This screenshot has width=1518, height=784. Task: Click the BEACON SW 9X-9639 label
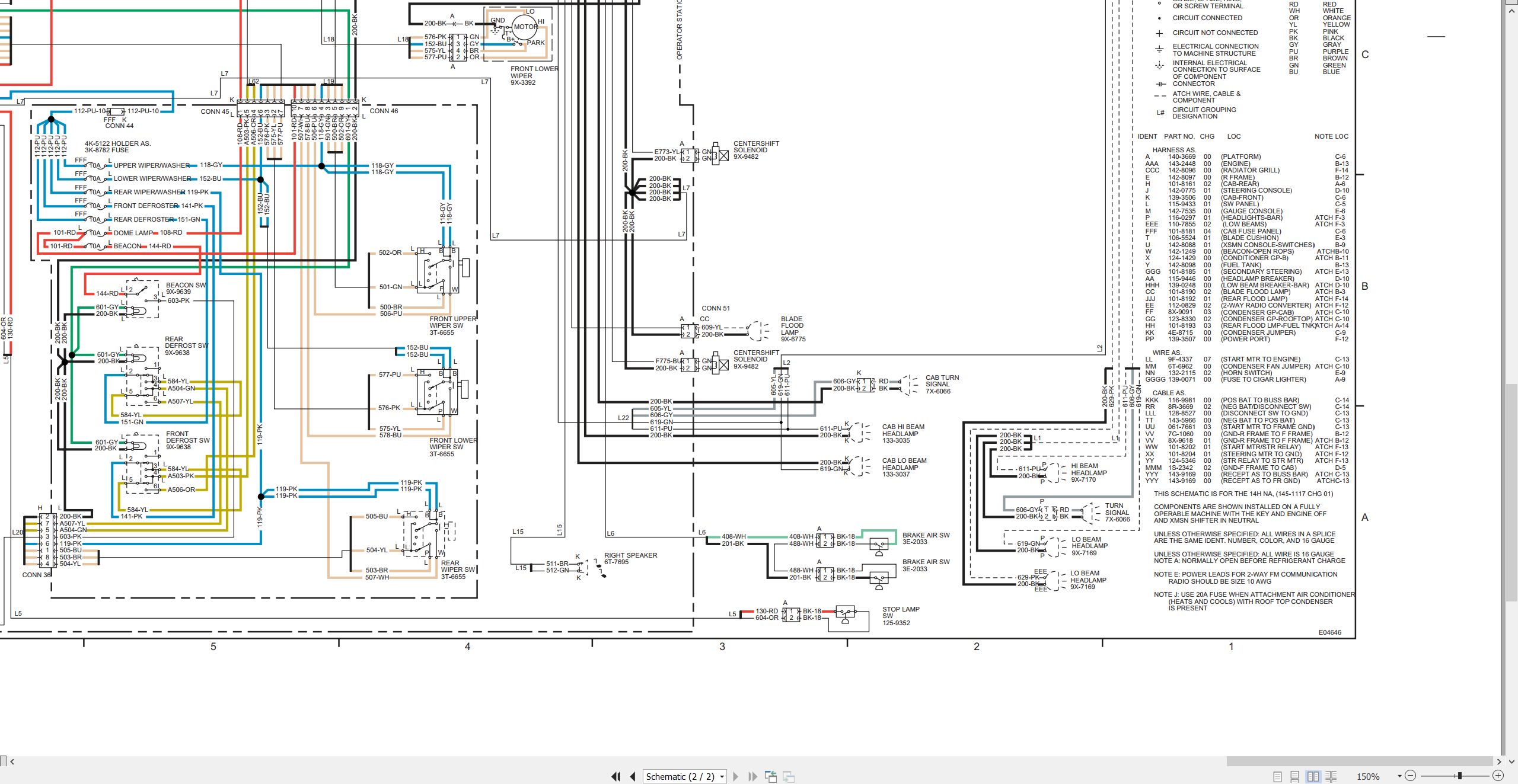[186, 288]
